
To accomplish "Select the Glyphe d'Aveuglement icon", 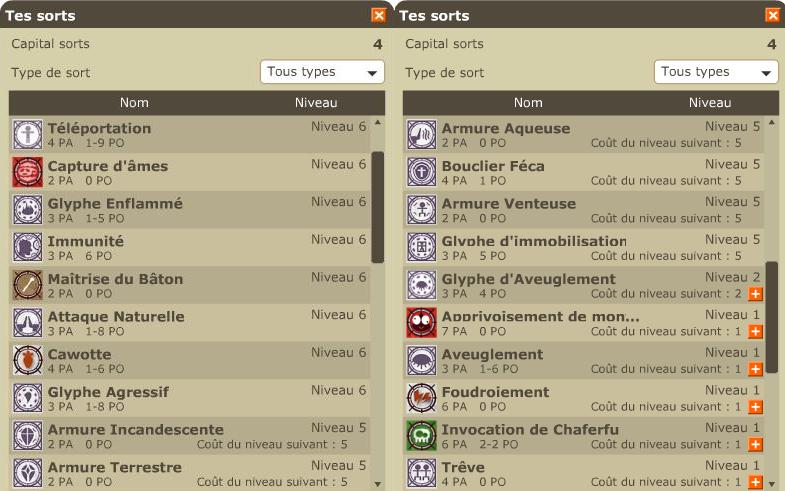I will tap(422, 285).
